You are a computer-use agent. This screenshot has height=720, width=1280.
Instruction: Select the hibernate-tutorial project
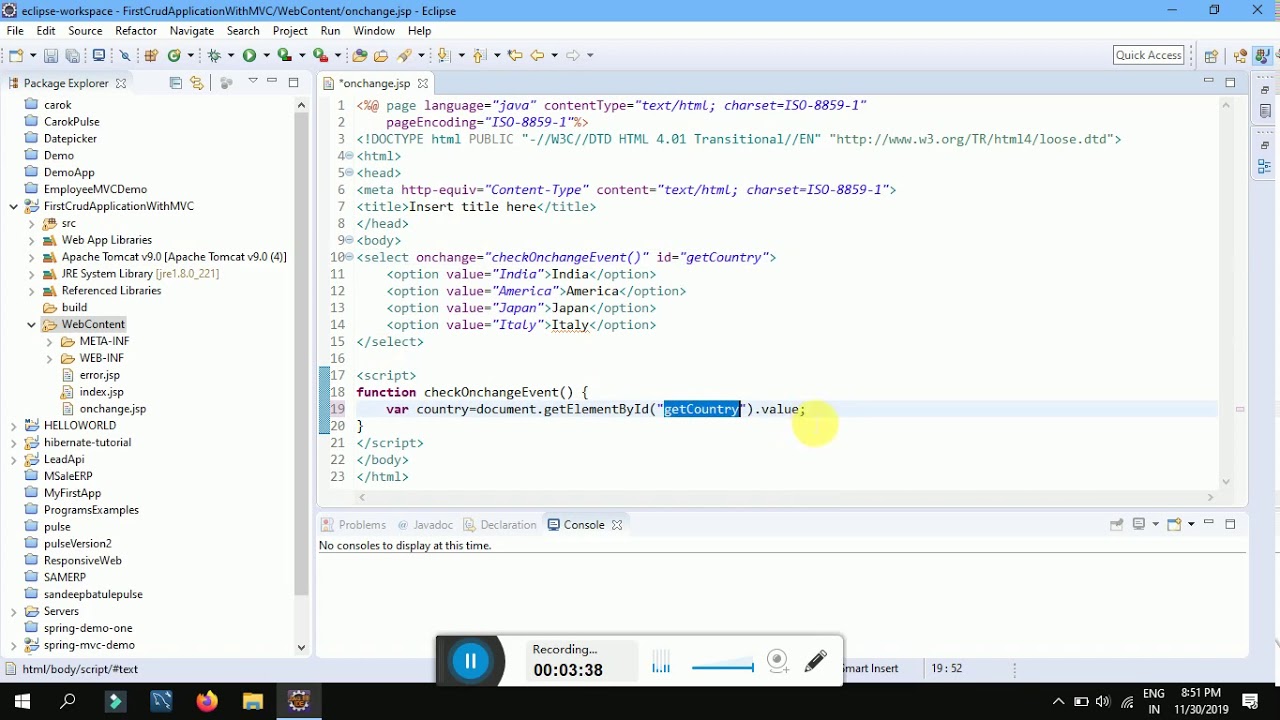click(87, 442)
